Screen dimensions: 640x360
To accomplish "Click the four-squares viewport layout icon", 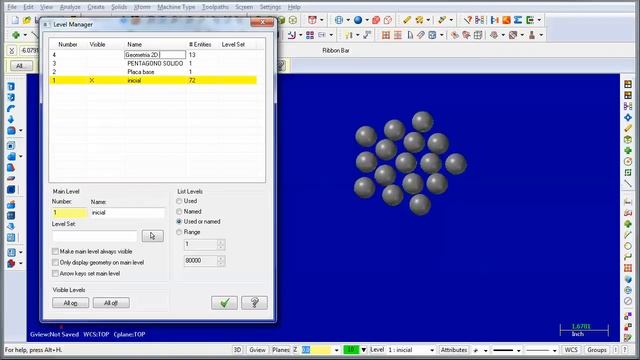I will tap(310, 35).
